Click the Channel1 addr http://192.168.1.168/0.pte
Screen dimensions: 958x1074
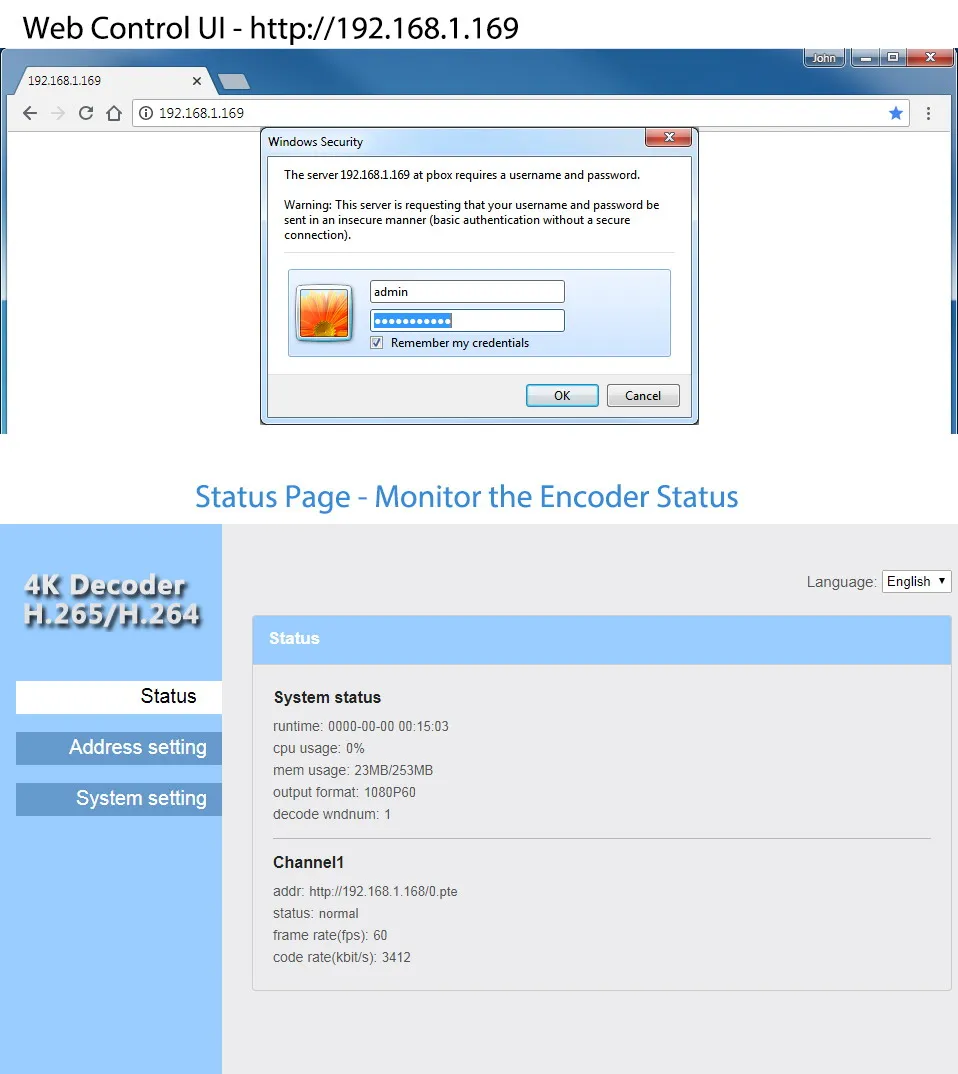point(365,891)
